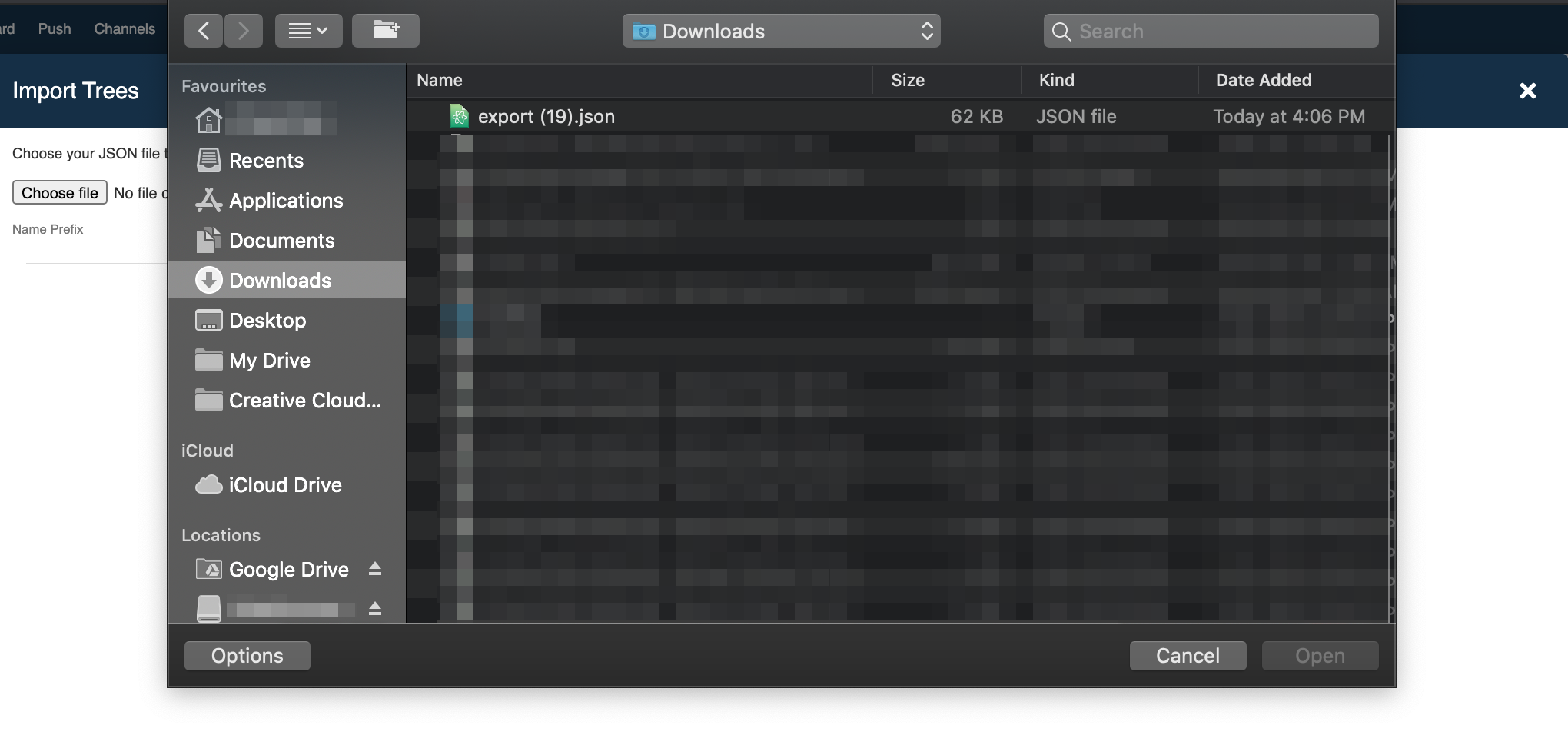This screenshot has height=755, width=1568.
Task: Click the back navigation arrow
Action: (203, 31)
